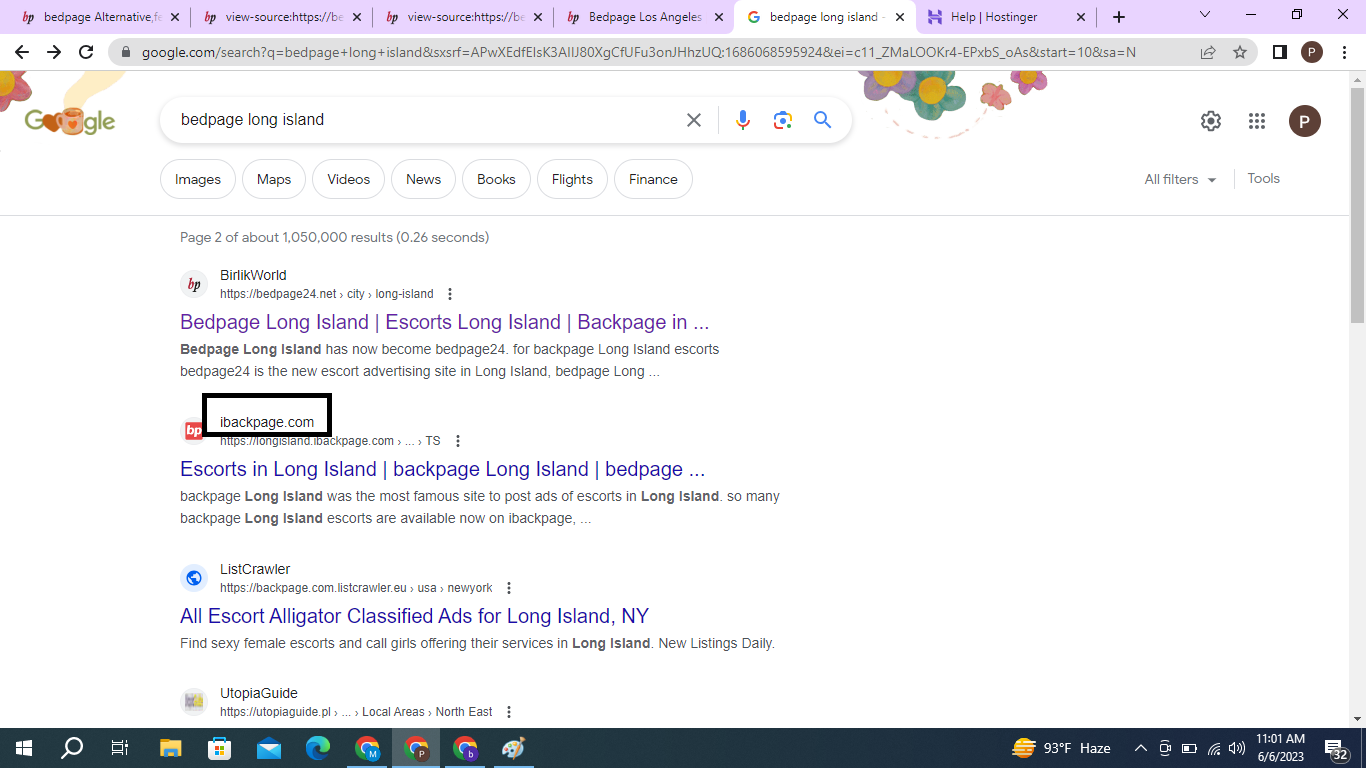The width and height of the screenshot is (1366, 768).
Task: Launch Microsoft Store from the taskbar
Action: pyautogui.click(x=219, y=748)
